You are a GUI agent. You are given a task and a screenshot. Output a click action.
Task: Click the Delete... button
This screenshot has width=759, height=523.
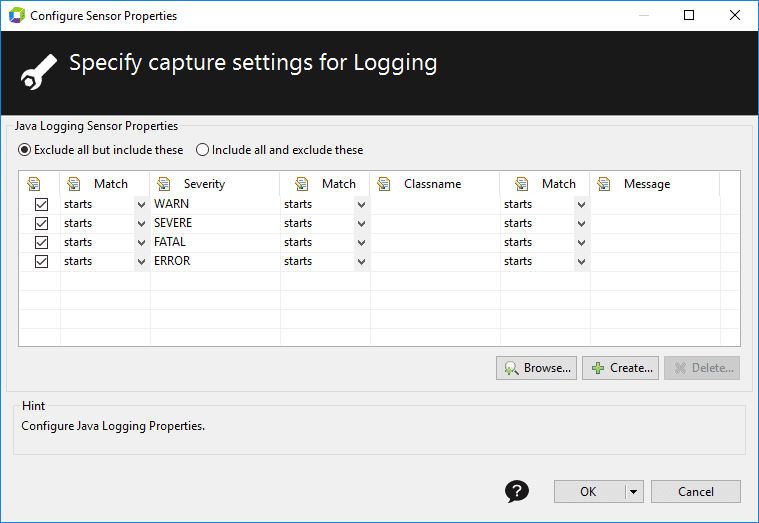point(702,368)
